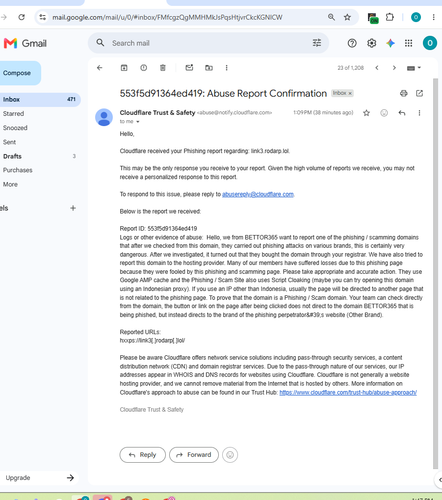Viewport: 442px width, 500px height.
Task: Star the Cloudflare Trust & Safety message
Action: [x=366, y=113]
